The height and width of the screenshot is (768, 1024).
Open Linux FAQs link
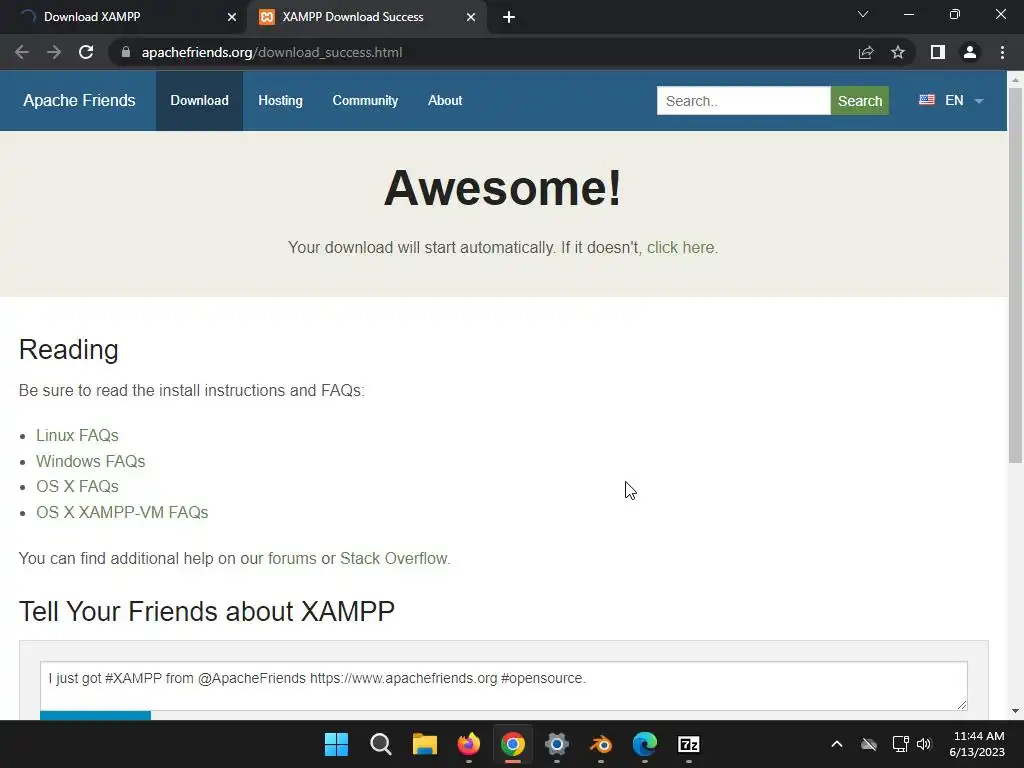coord(77,435)
